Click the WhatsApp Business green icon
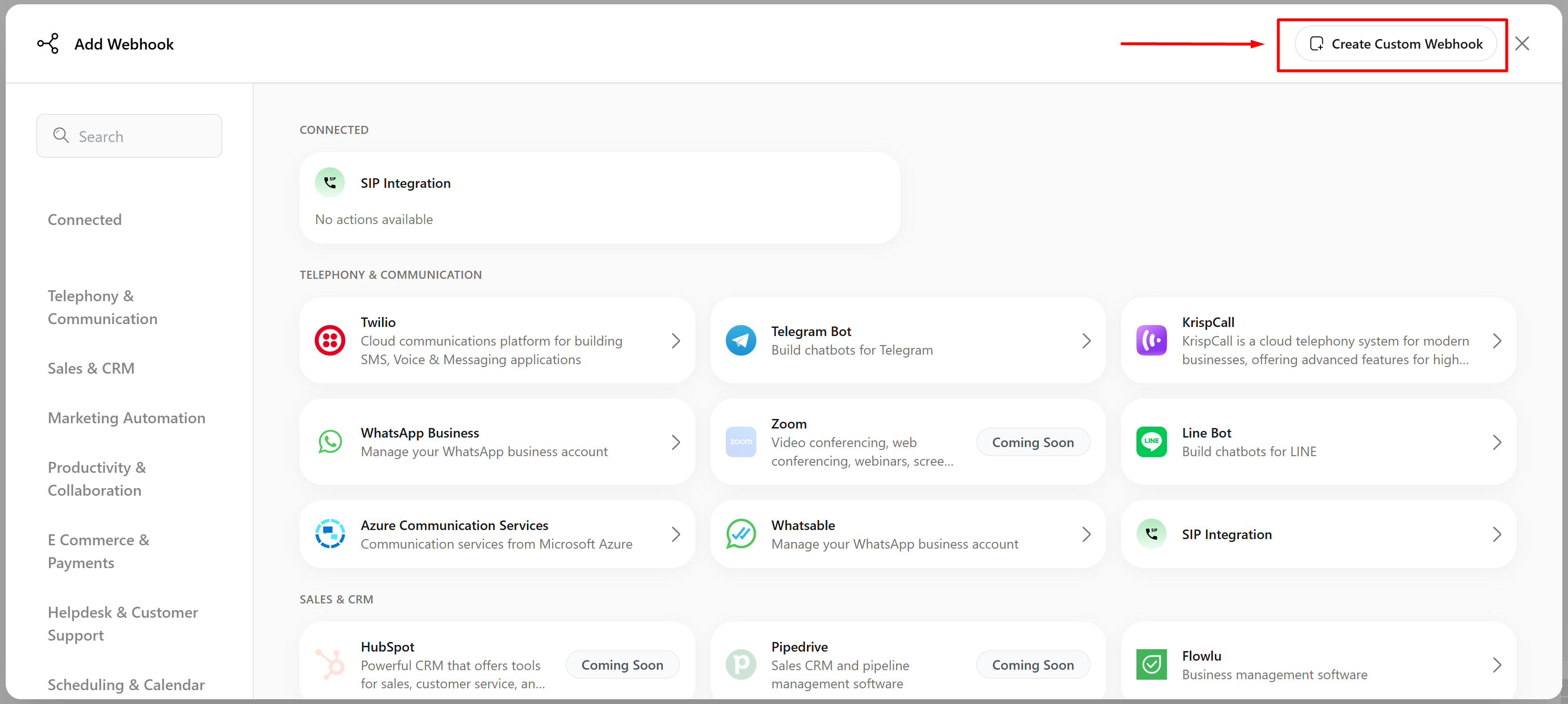1568x704 pixels. [330, 442]
